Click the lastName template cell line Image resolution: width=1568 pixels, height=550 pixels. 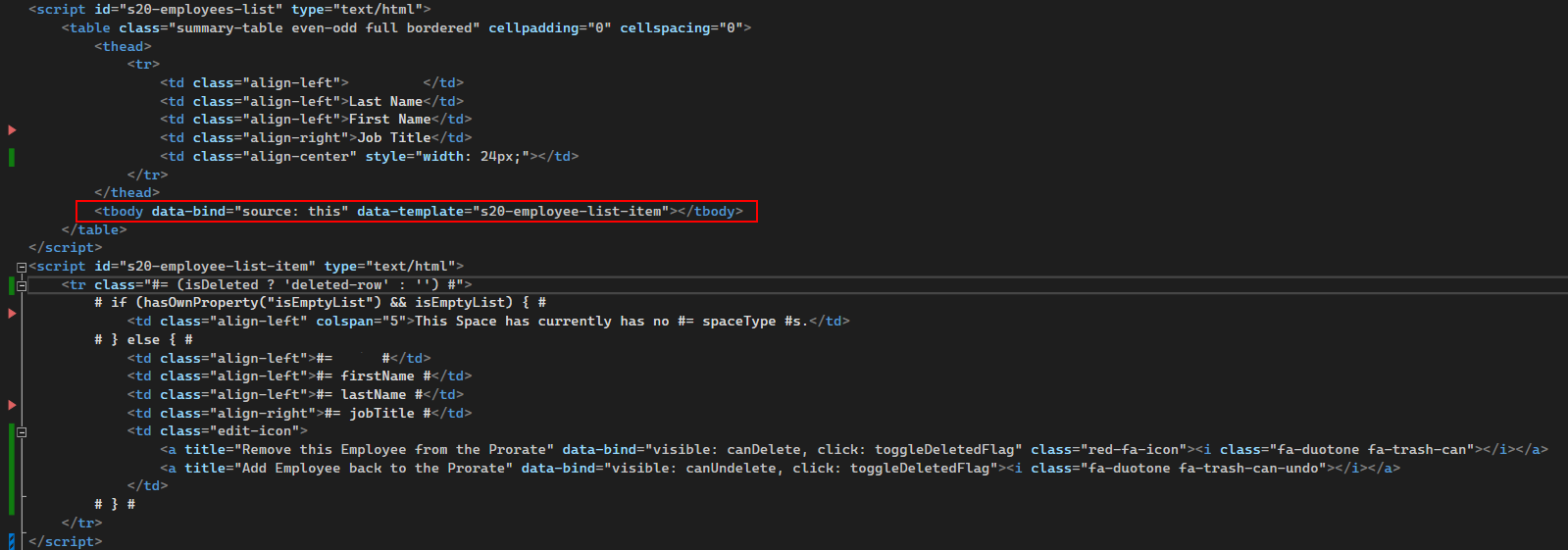tap(295, 395)
